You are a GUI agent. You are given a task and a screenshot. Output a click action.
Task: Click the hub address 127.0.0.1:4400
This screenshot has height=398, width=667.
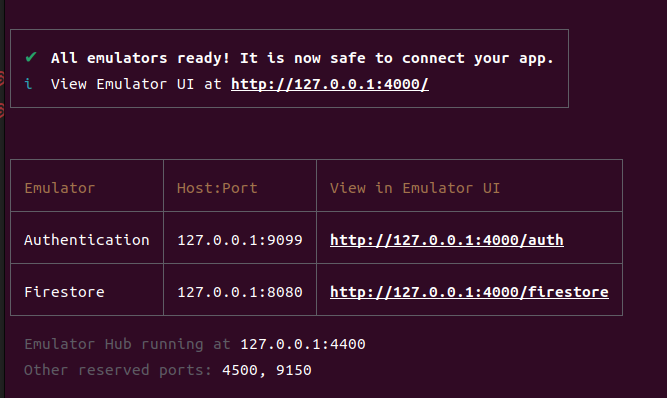click(x=302, y=344)
